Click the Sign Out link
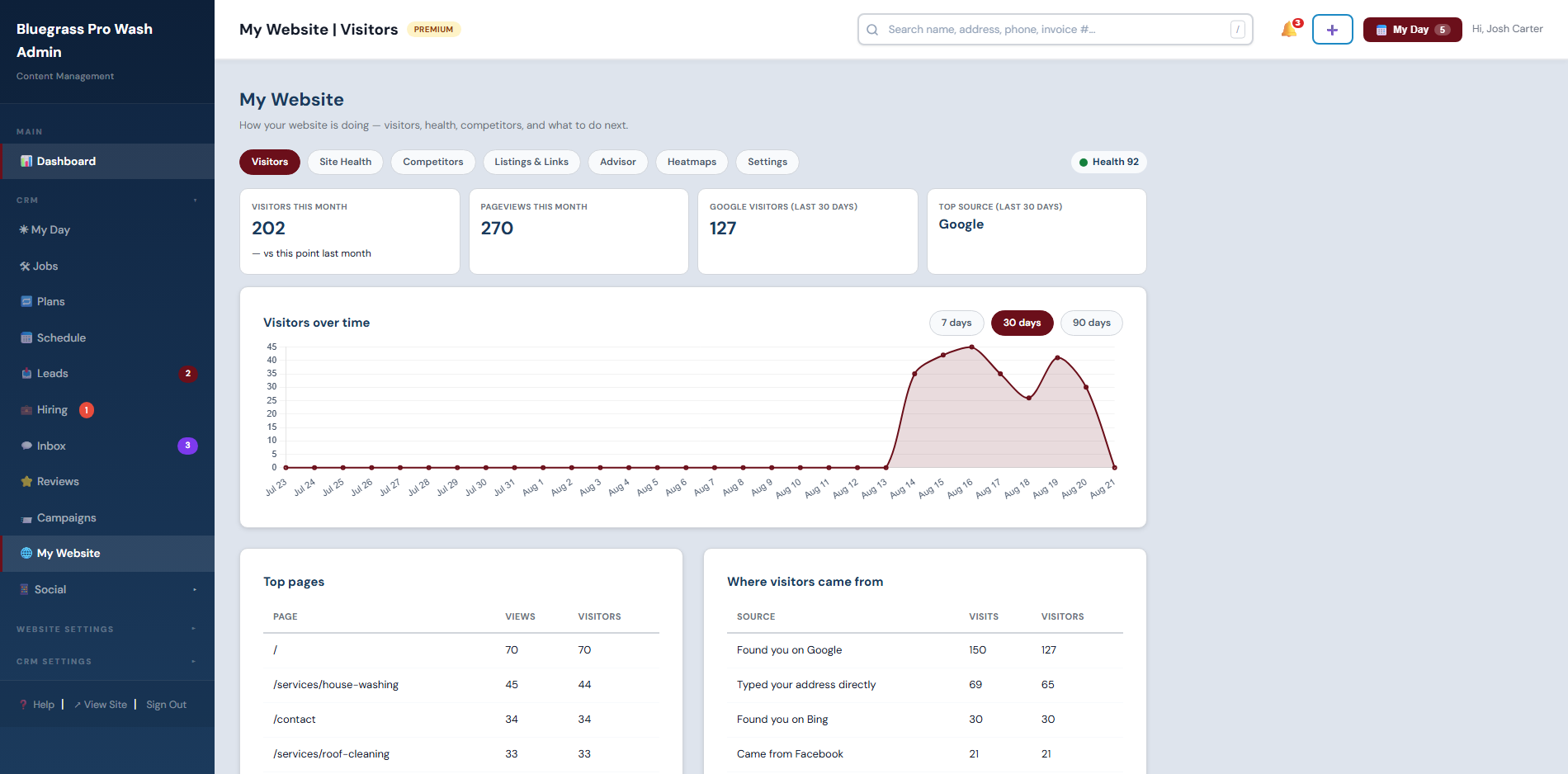Image resolution: width=1568 pixels, height=774 pixels. (x=166, y=706)
